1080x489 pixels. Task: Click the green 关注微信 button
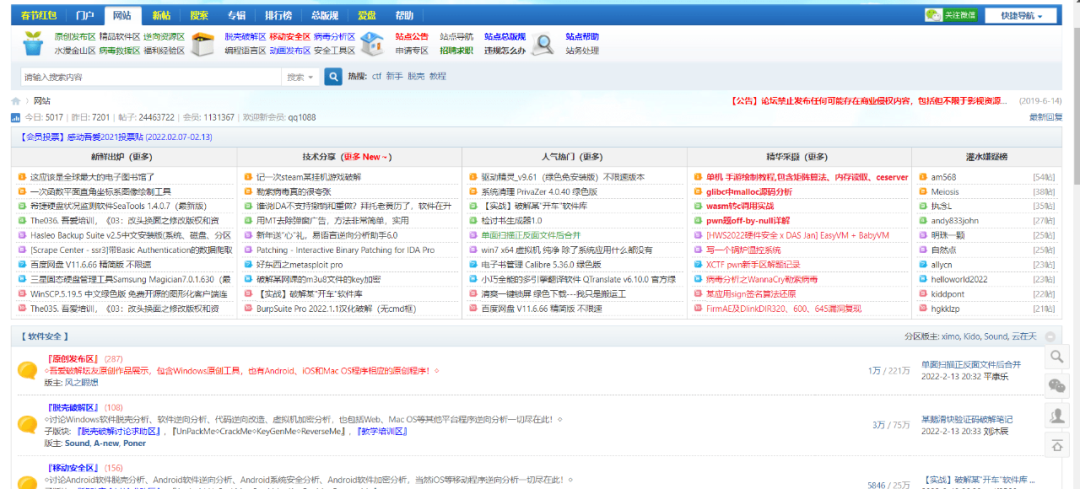(x=949, y=15)
